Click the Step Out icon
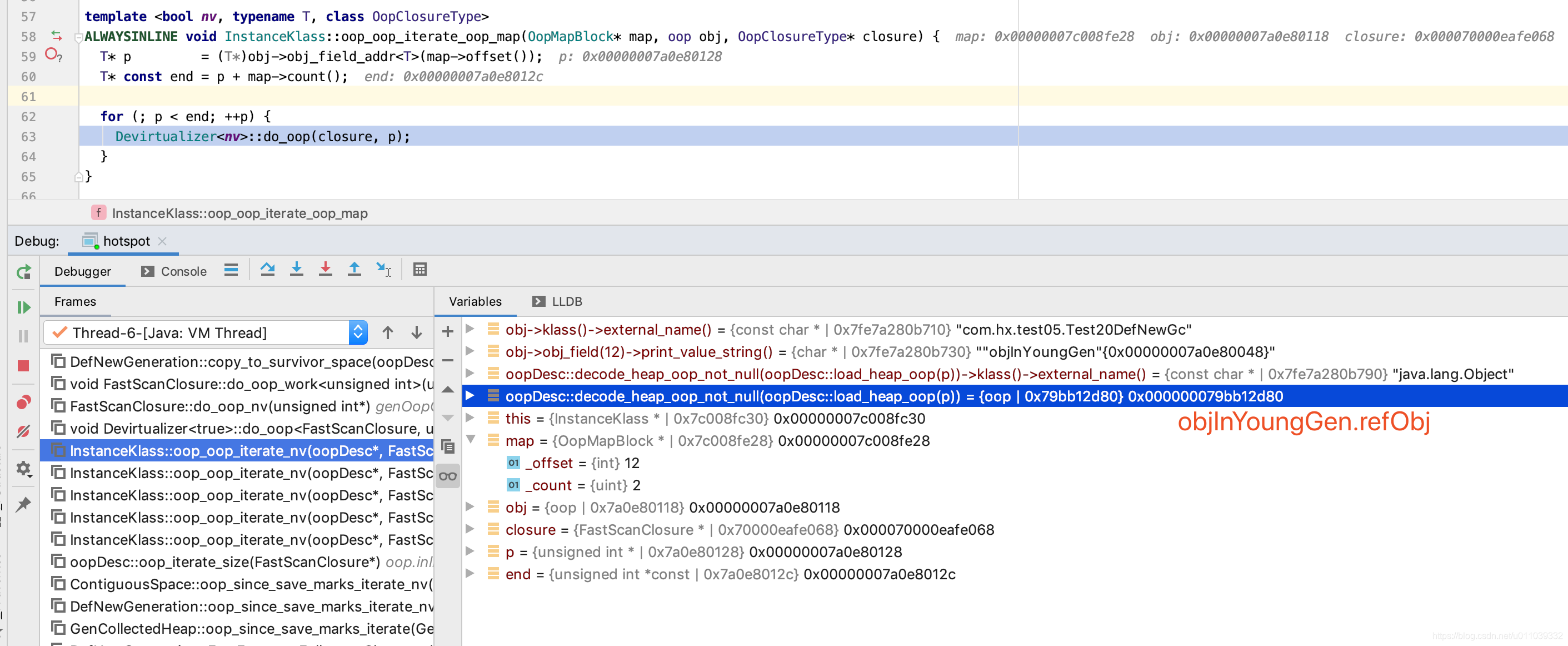Viewport: 1568px width, 646px height. (354, 270)
